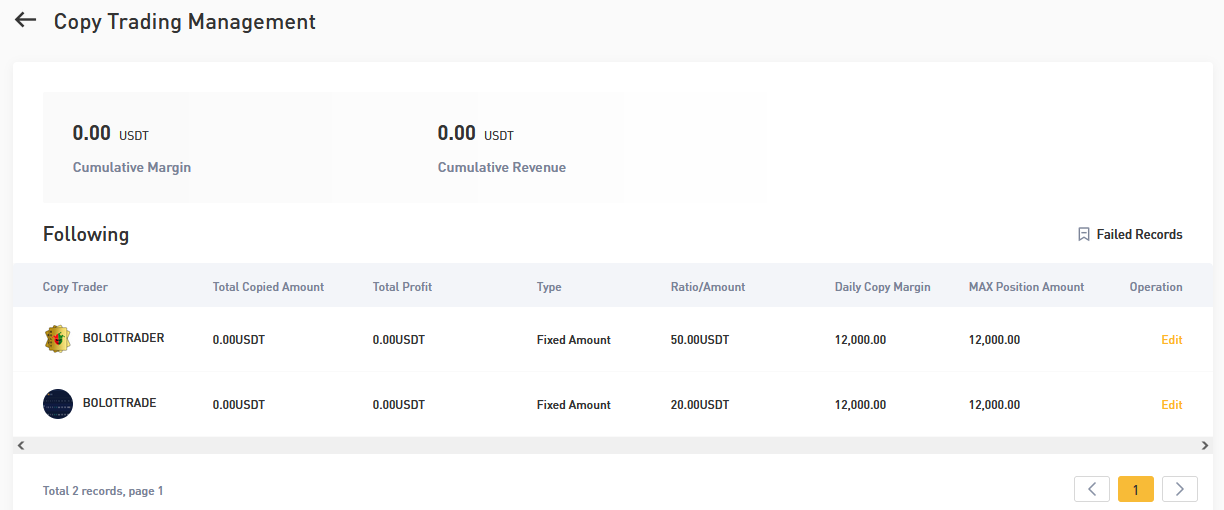The height and width of the screenshot is (510, 1224).
Task: Edit the BOLOTTRADE copy settings
Action: pyautogui.click(x=1171, y=405)
